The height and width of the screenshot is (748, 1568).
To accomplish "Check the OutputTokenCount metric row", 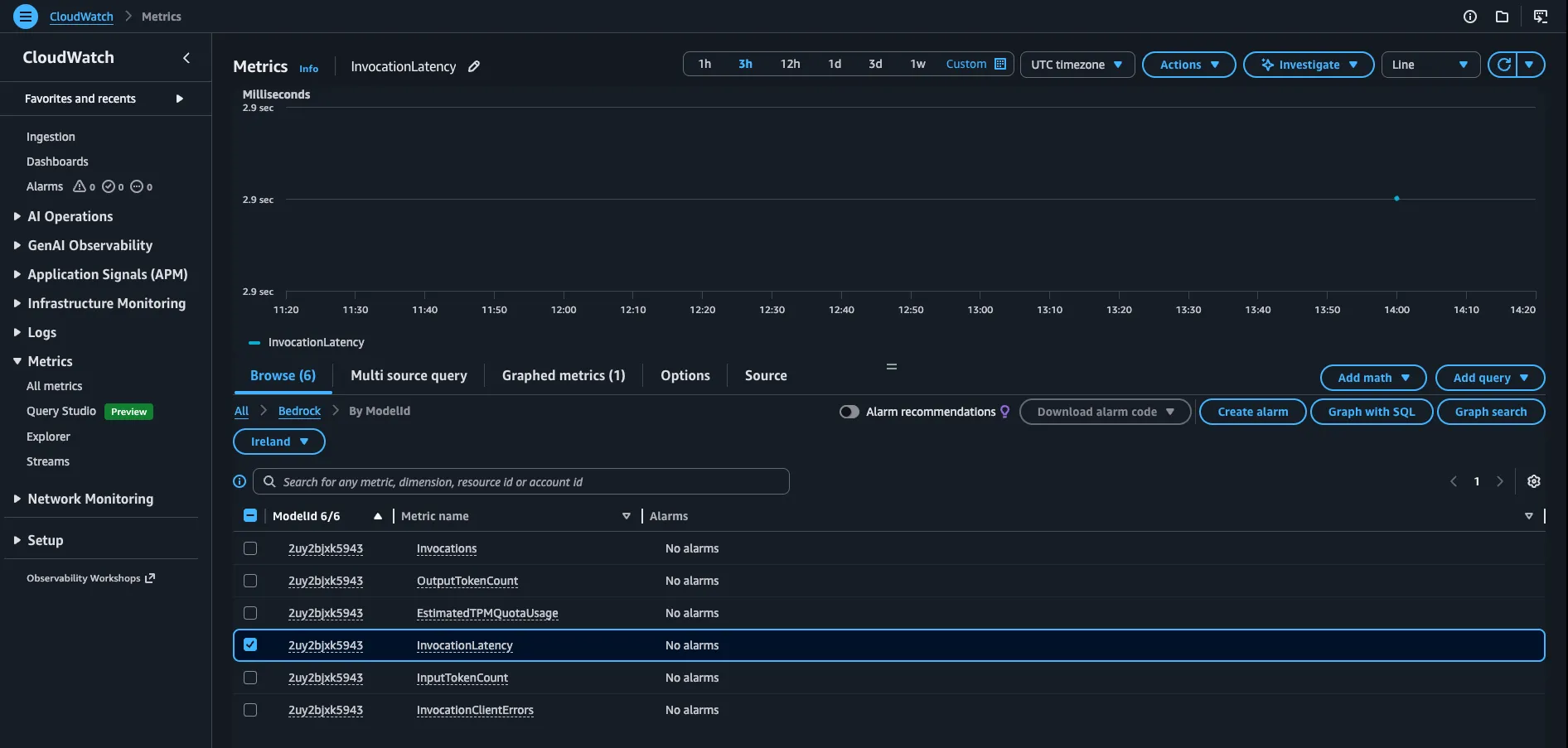I will (x=250, y=581).
